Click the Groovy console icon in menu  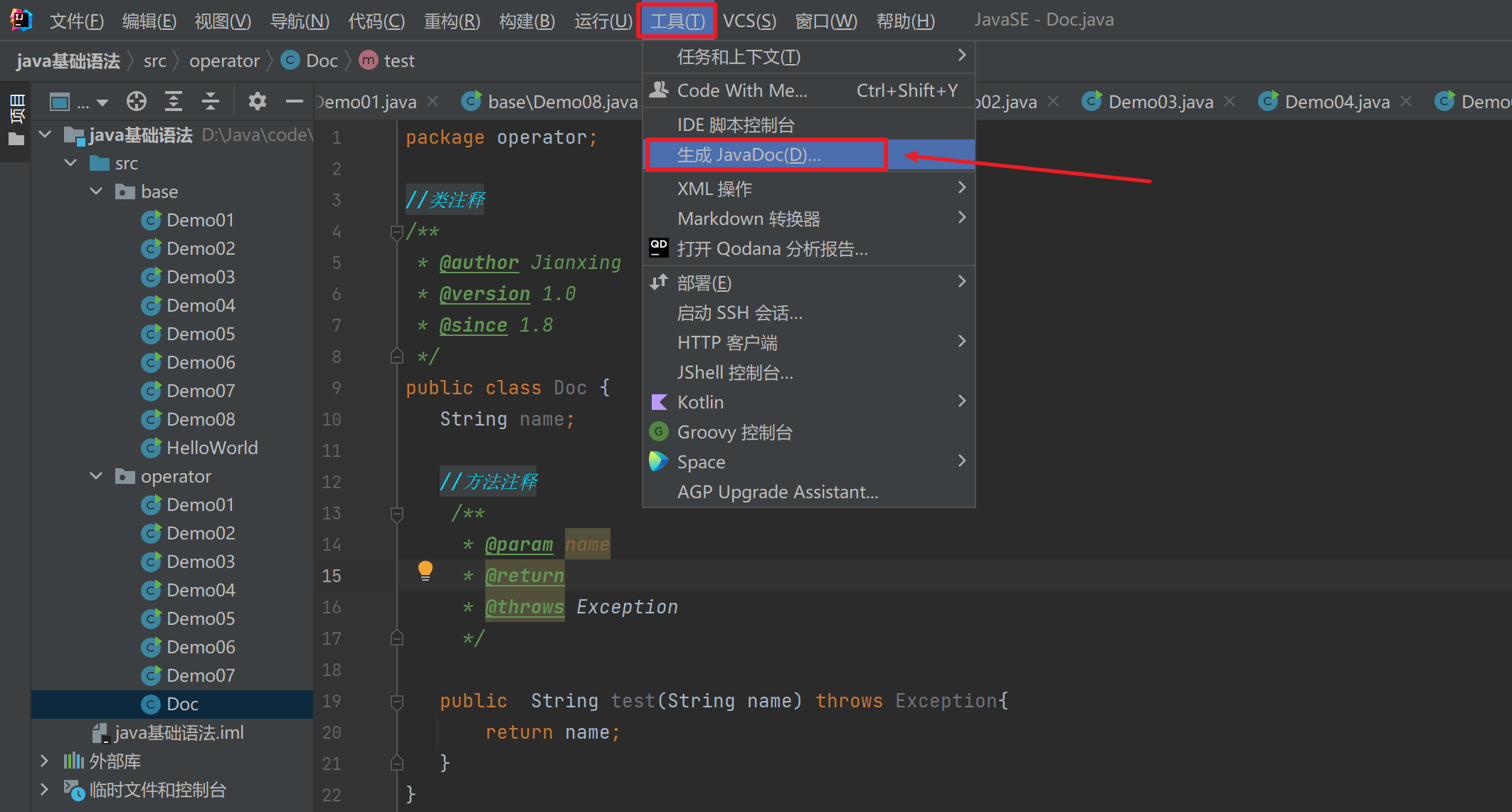(x=659, y=432)
